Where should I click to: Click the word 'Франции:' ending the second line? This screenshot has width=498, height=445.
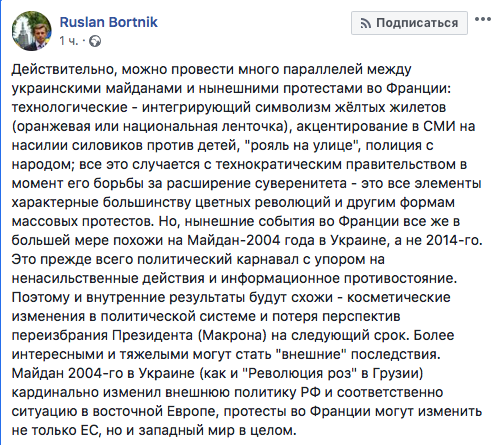click(418, 88)
